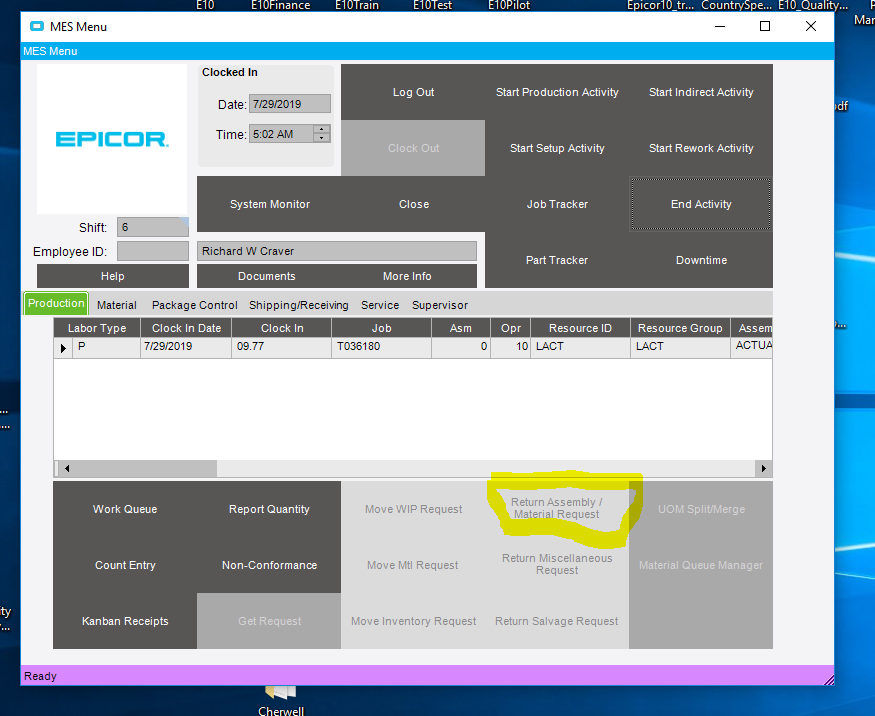875x716 pixels.
Task: Select the Shipping/Receiving tab
Action: [299, 305]
